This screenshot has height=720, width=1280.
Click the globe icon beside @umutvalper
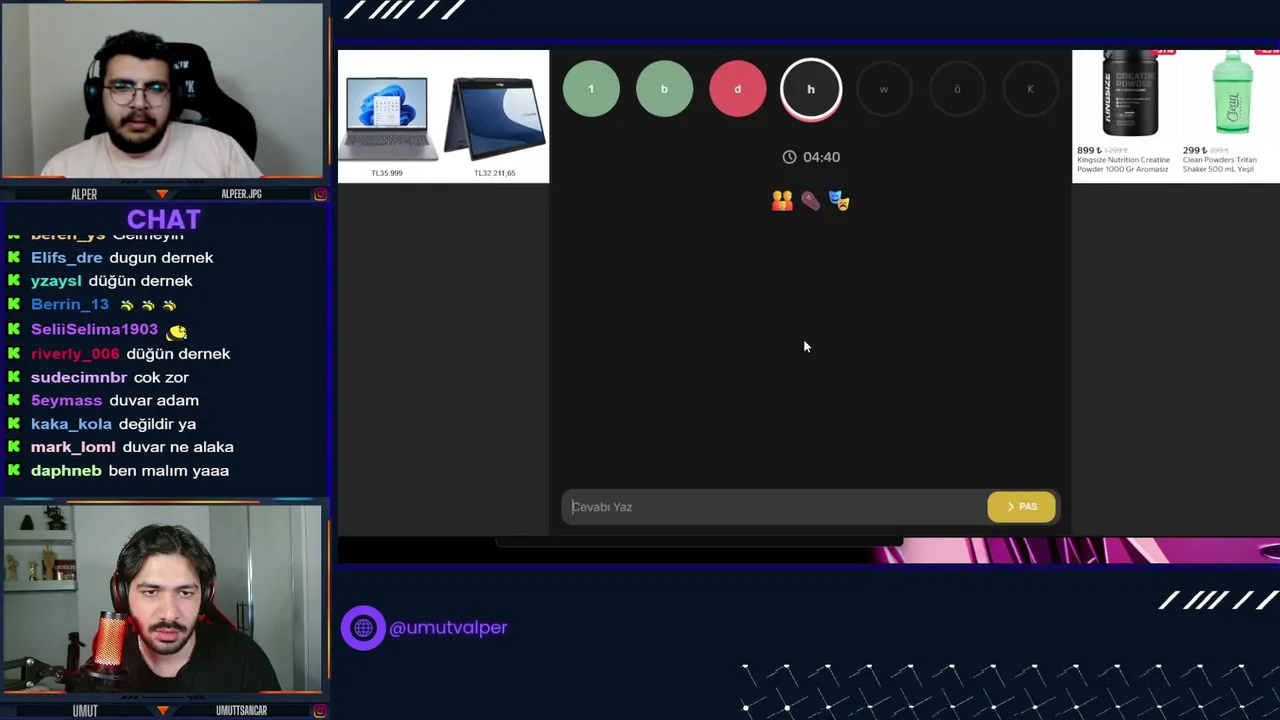(363, 628)
